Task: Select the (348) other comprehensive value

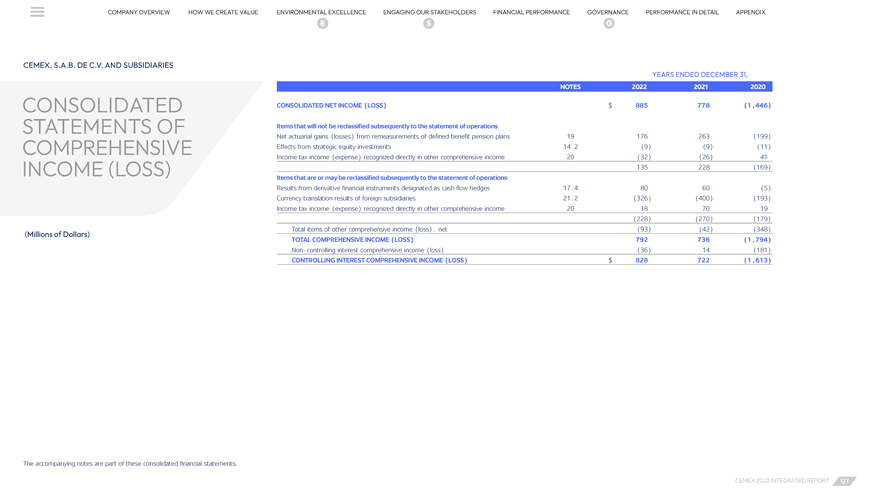Action: click(x=762, y=229)
